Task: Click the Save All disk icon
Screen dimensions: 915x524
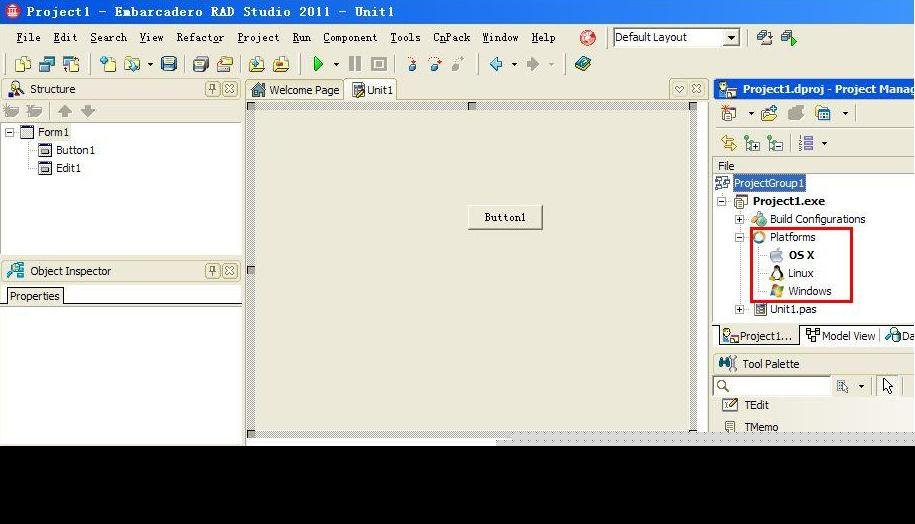Action: pos(169,64)
